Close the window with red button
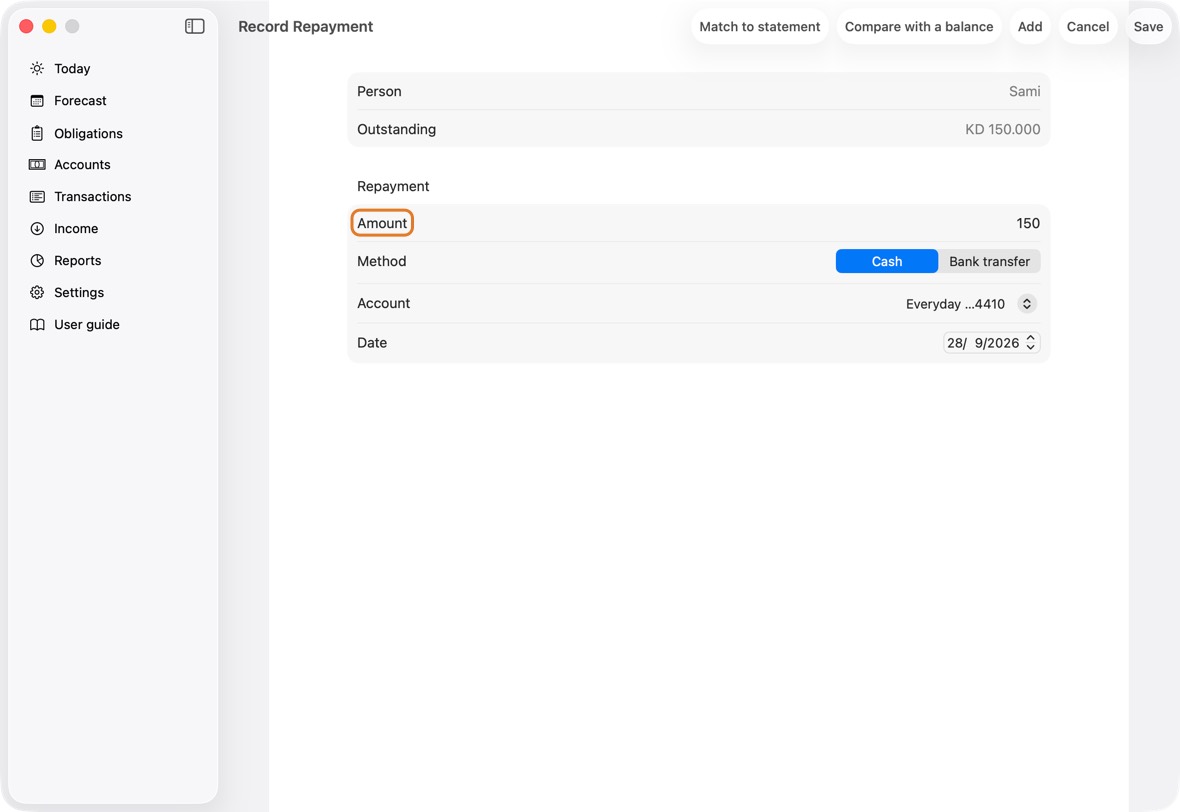The width and height of the screenshot is (1180, 812). (x=26, y=26)
